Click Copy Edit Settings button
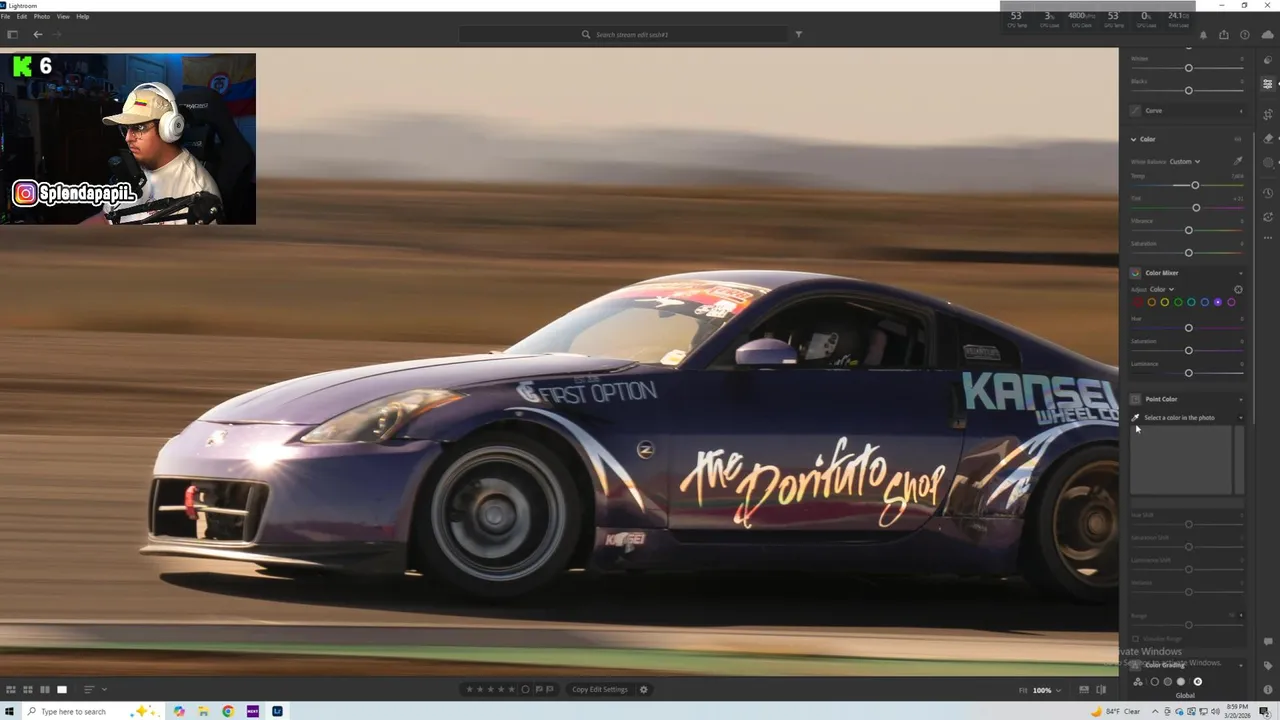The image size is (1280, 720). (x=600, y=689)
